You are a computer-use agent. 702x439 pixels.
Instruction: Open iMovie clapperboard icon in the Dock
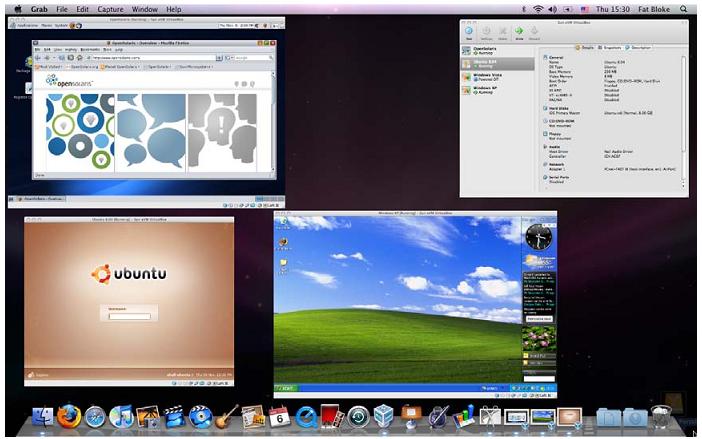coord(174,417)
